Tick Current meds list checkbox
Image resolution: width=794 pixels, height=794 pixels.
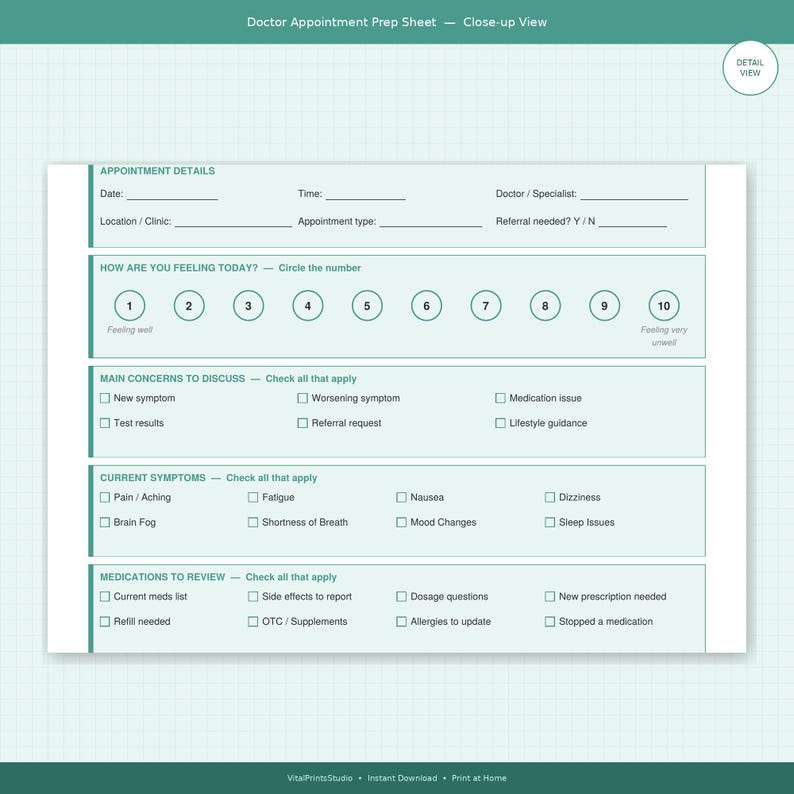coord(105,597)
